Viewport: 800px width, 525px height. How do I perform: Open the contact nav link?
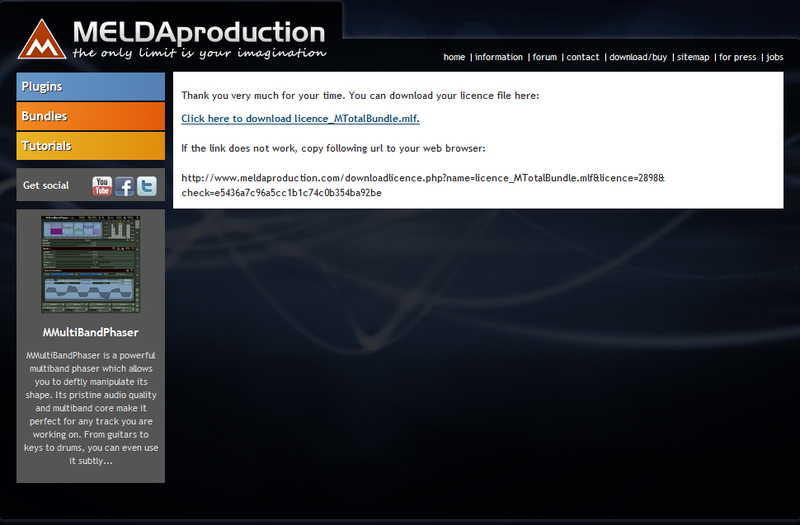click(583, 57)
